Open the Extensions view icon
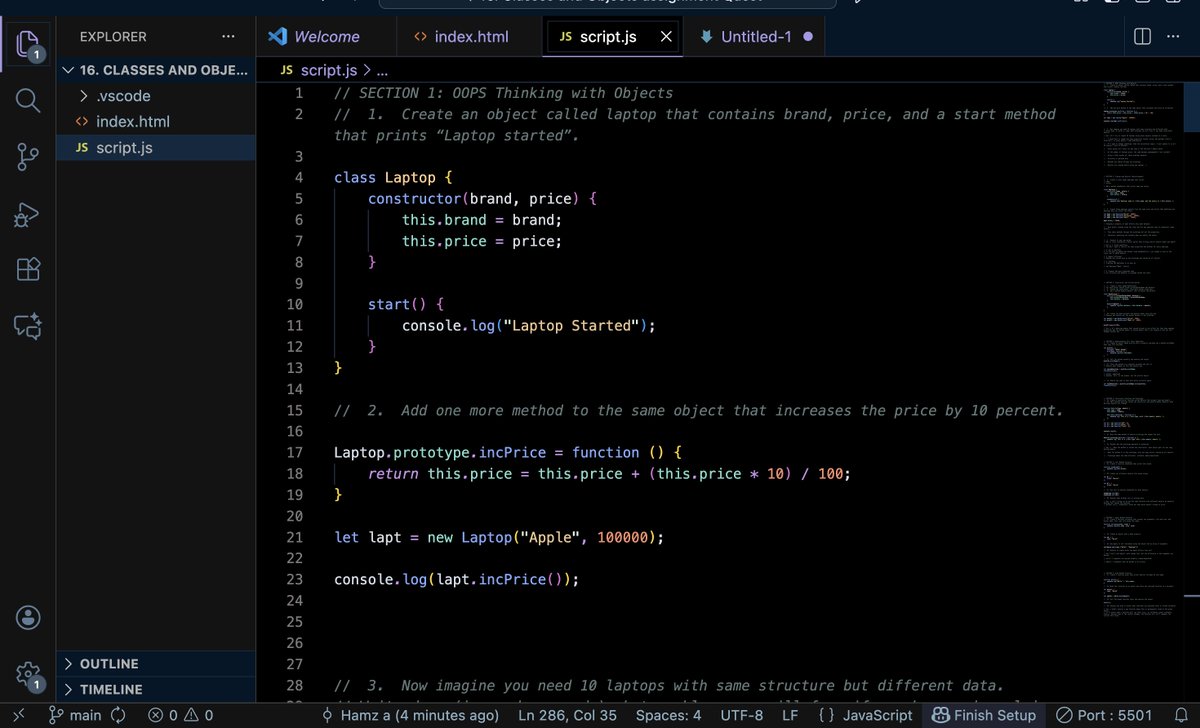Image resolution: width=1200 pixels, height=728 pixels. pyautogui.click(x=27, y=268)
